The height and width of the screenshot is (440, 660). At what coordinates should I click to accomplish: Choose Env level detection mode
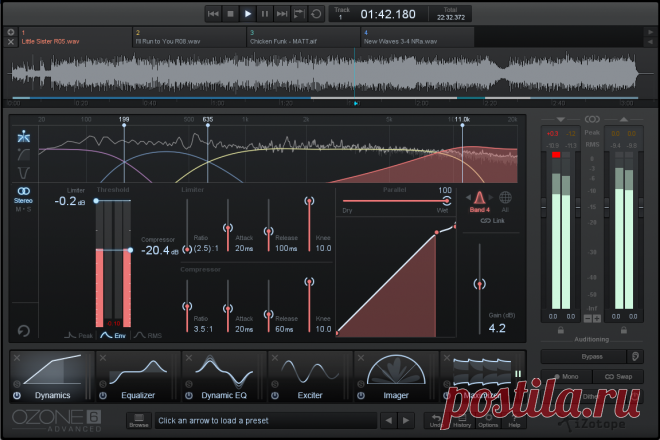coord(113,336)
